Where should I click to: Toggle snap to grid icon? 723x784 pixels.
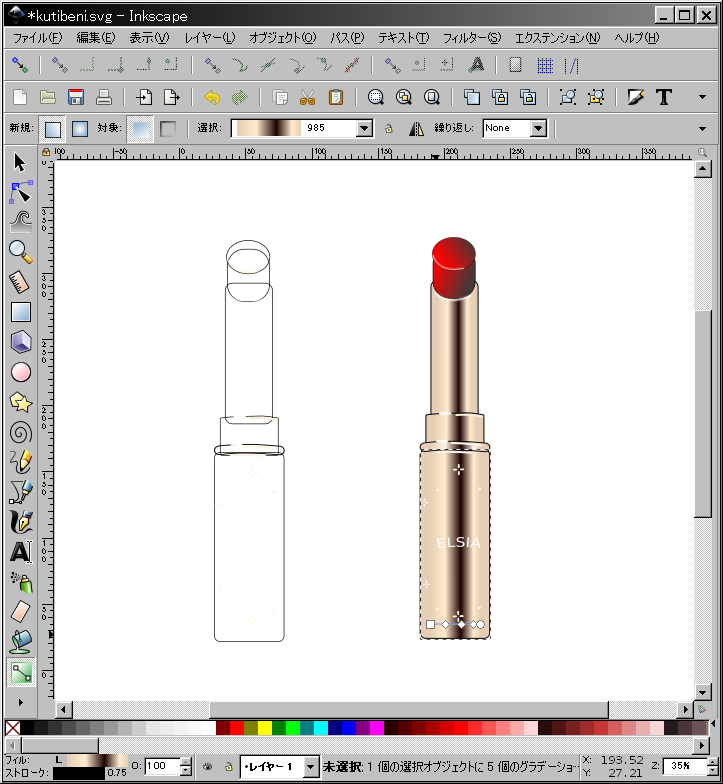[x=544, y=66]
